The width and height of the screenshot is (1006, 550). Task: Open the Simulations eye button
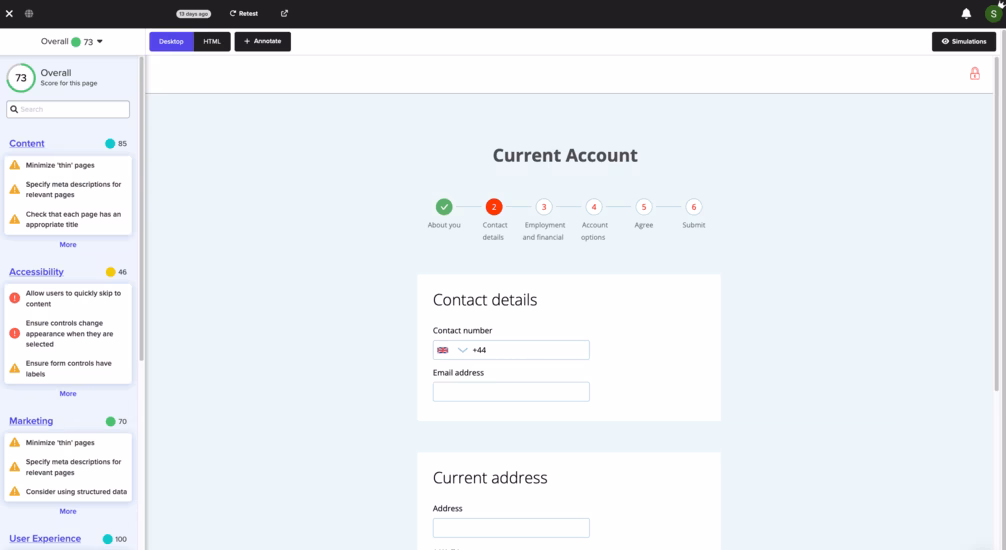point(964,41)
